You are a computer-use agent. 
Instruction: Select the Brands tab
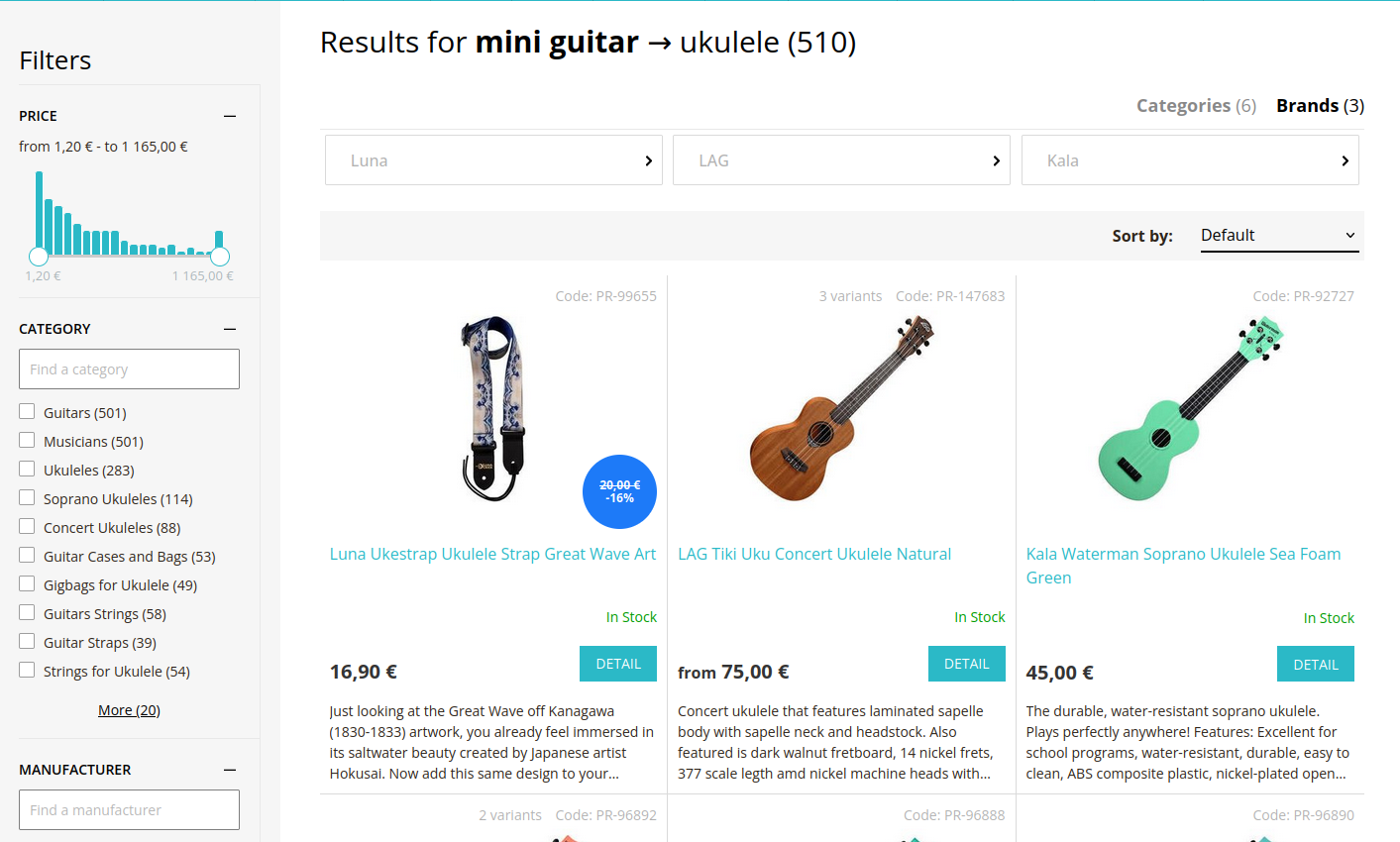[x=1319, y=106]
